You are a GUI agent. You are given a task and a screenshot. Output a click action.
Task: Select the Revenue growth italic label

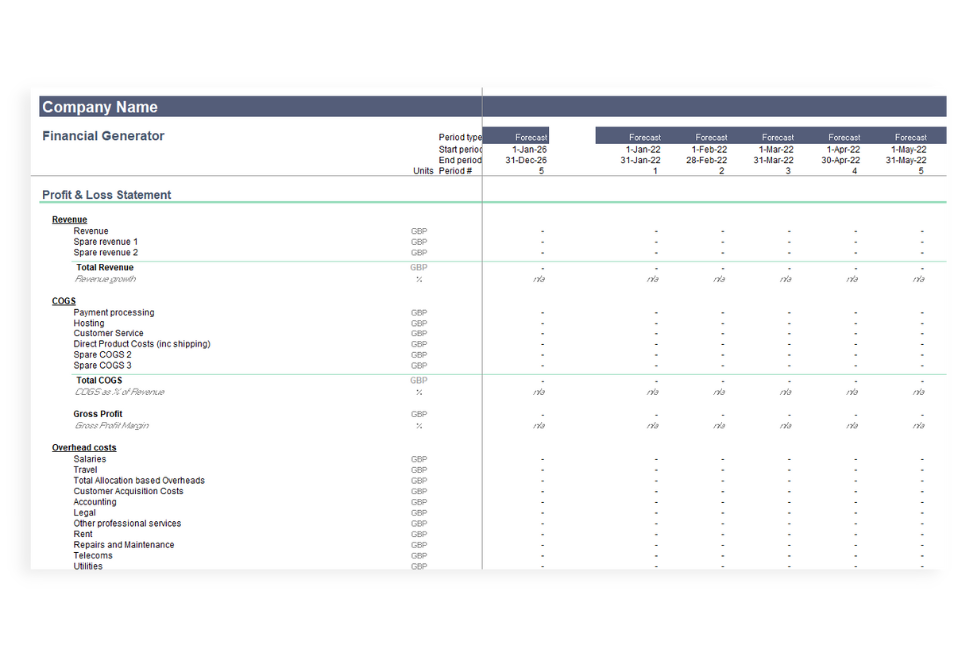pyautogui.click(x=105, y=279)
